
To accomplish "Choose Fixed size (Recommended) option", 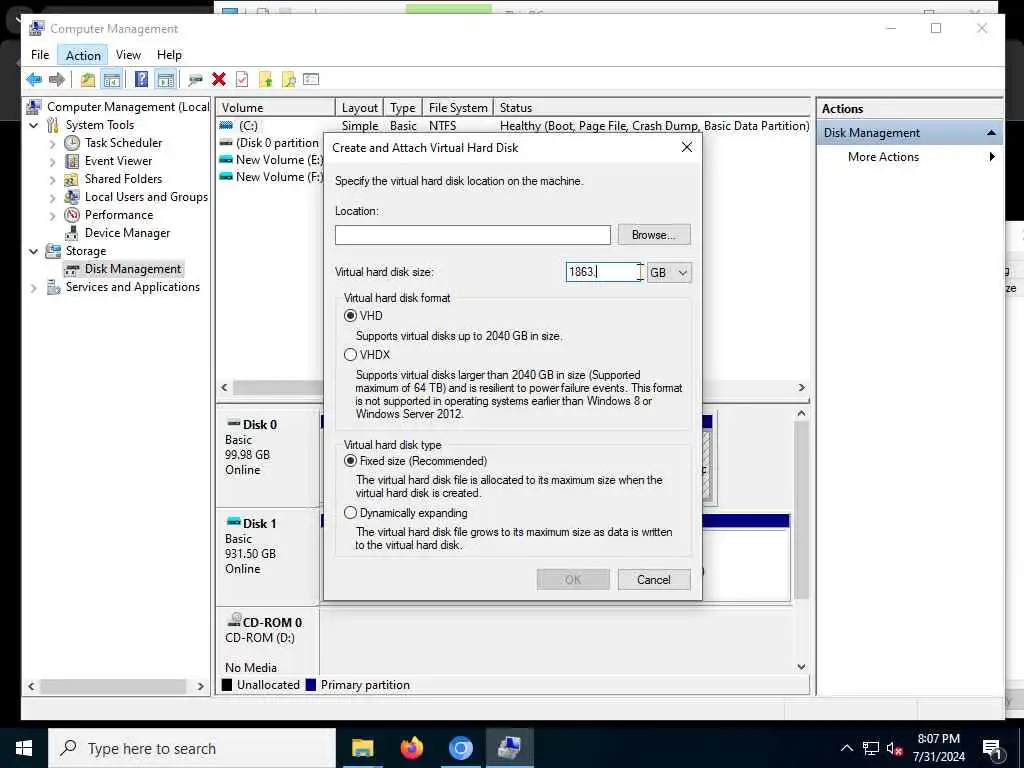I will [x=351, y=461].
